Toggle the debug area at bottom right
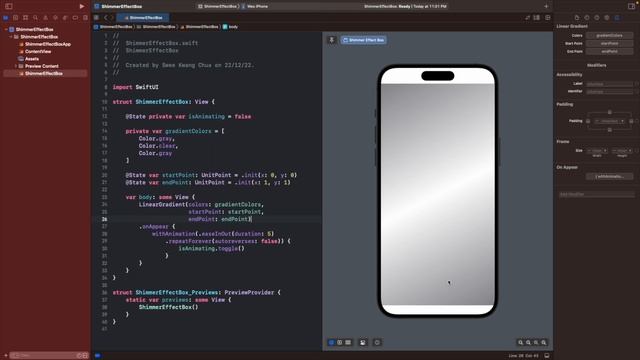 click(x=547, y=356)
